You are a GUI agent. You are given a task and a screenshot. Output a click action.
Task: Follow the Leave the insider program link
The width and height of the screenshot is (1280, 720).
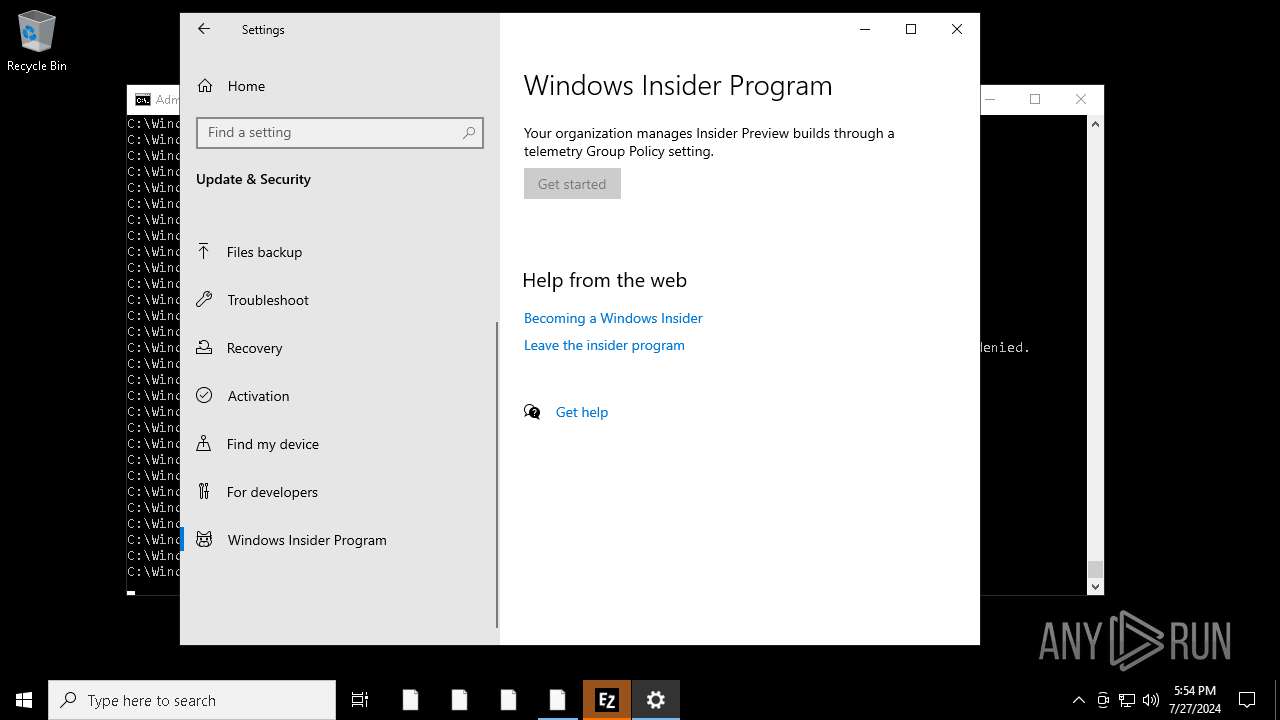[x=604, y=345]
